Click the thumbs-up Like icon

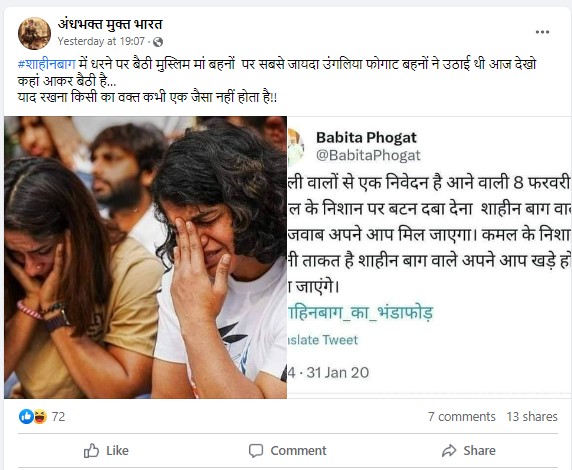91,450
